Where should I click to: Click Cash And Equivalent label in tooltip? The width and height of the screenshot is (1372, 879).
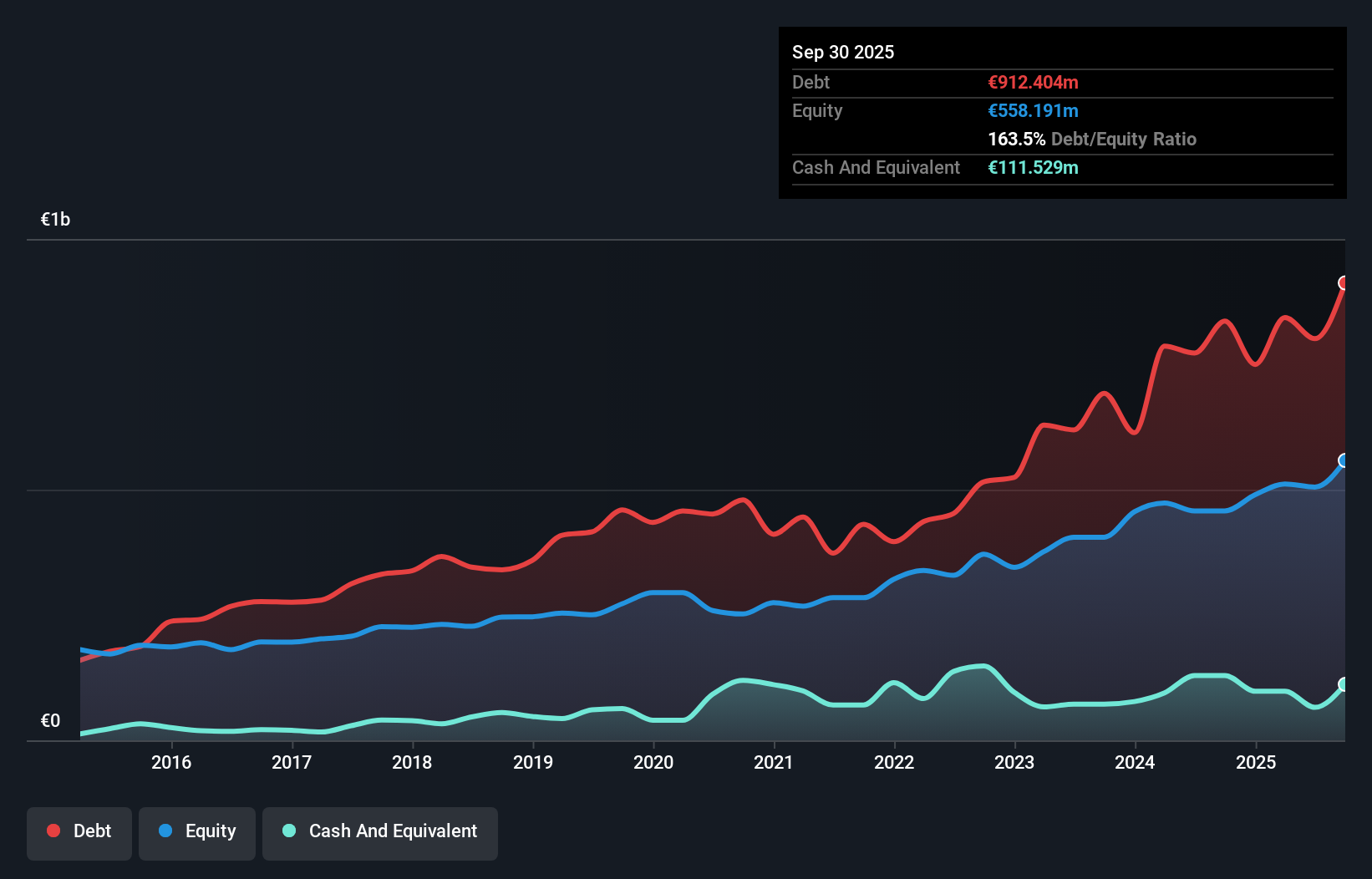pos(876,167)
